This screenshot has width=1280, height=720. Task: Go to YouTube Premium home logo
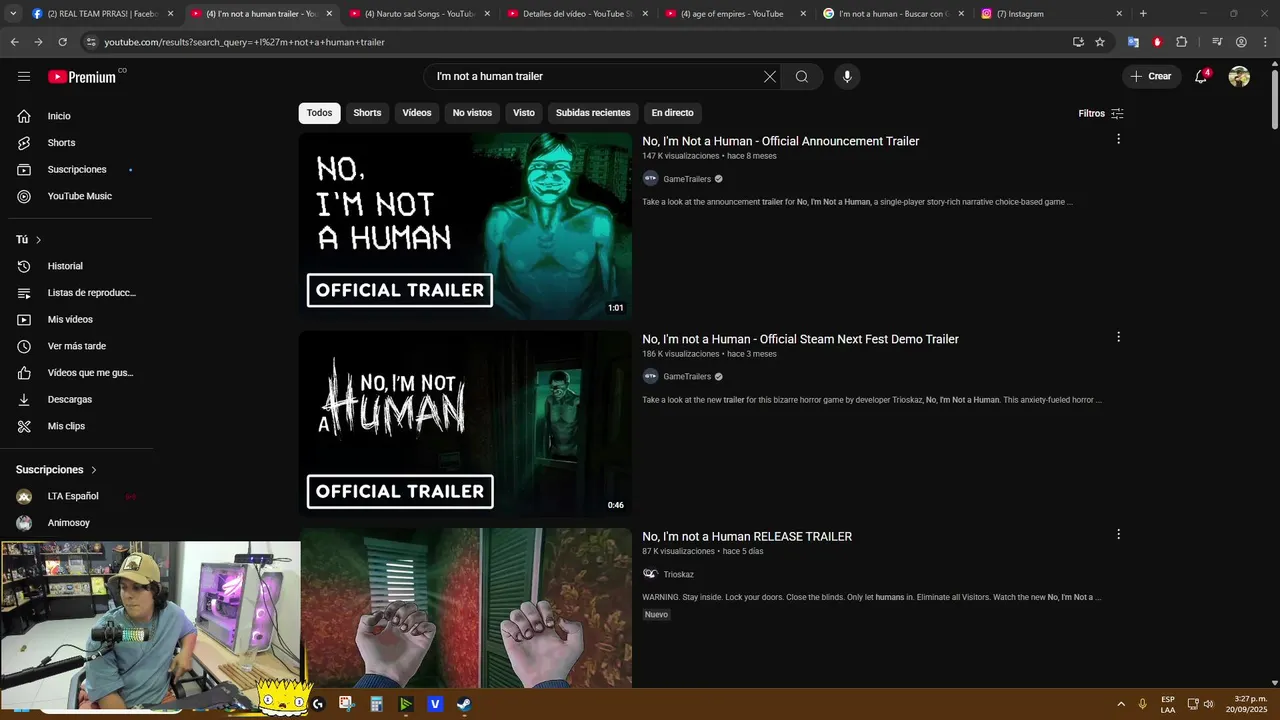(x=84, y=77)
